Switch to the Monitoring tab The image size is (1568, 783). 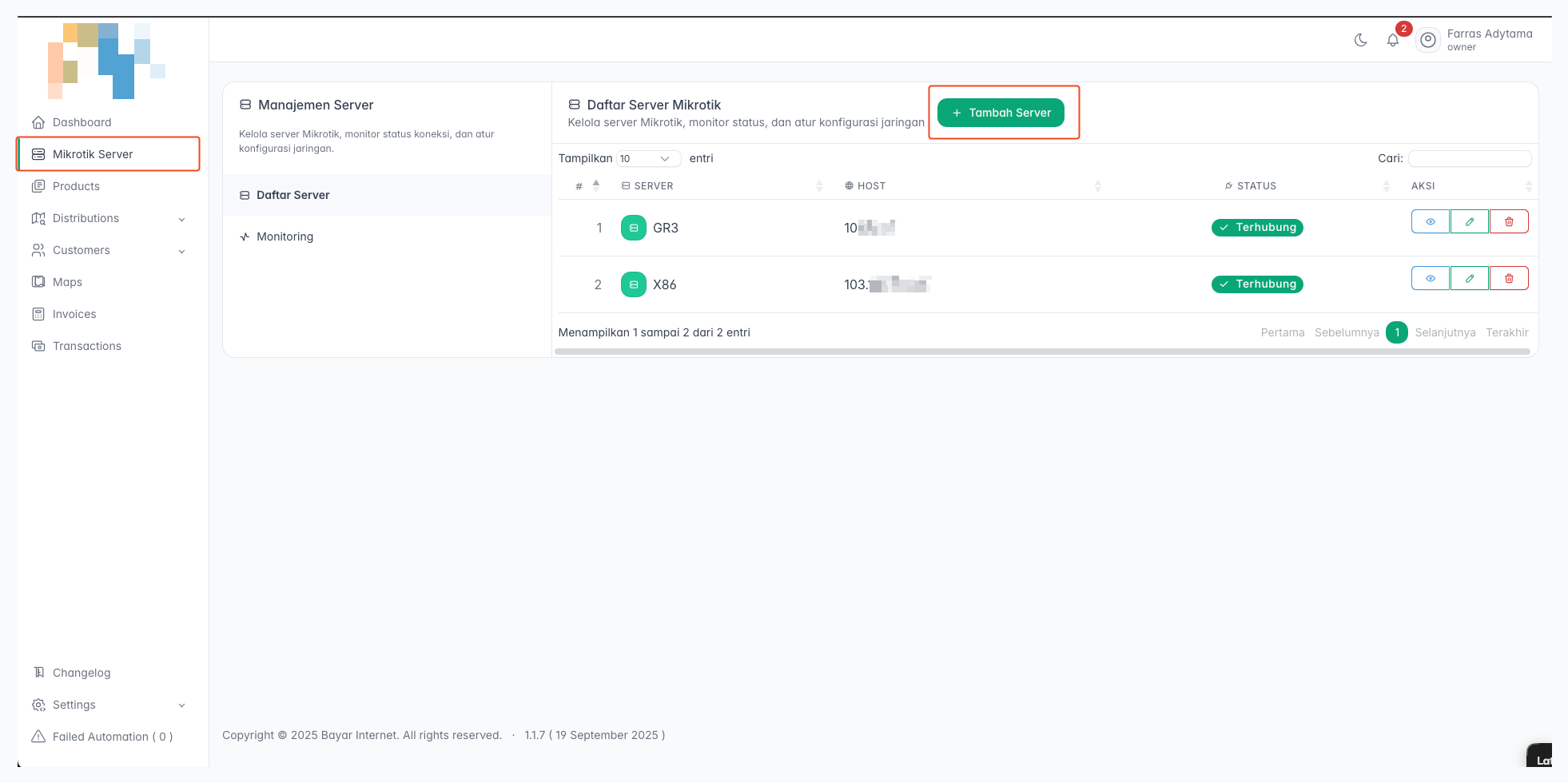tap(285, 236)
